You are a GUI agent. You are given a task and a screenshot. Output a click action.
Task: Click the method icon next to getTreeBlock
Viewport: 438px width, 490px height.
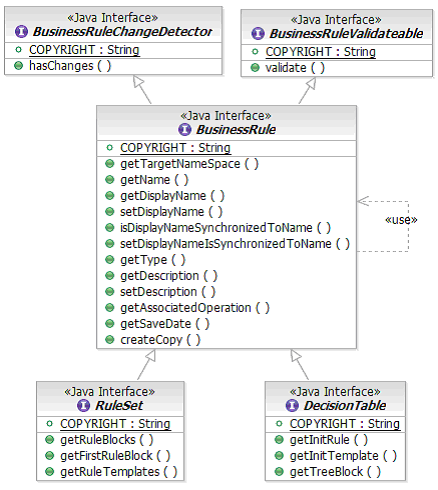coord(279,472)
